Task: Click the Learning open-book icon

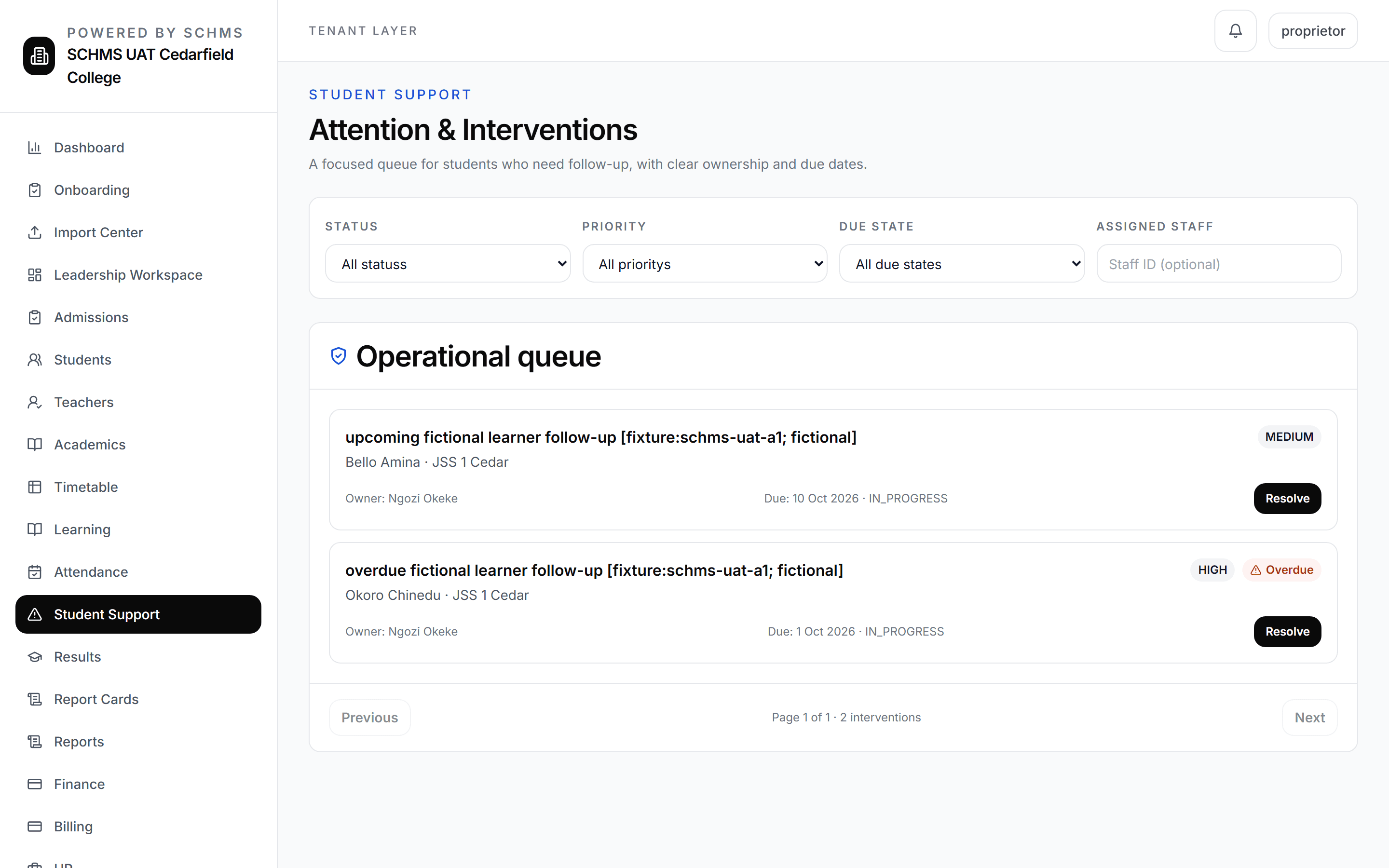Action: (35, 530)
